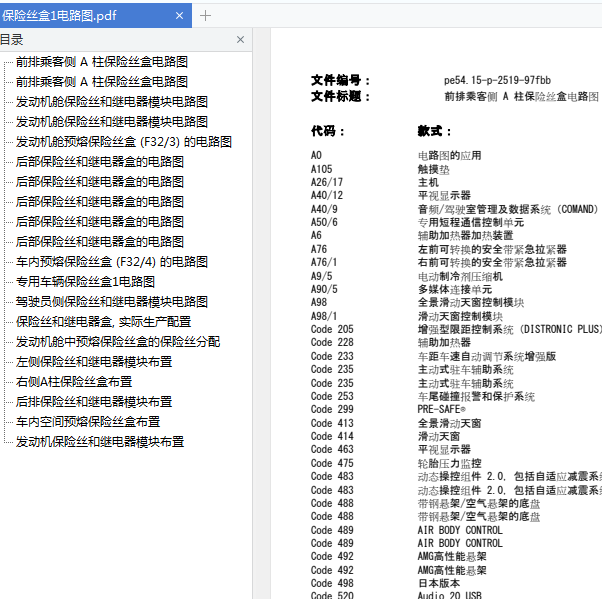Click code A40/9

[324, 209]
